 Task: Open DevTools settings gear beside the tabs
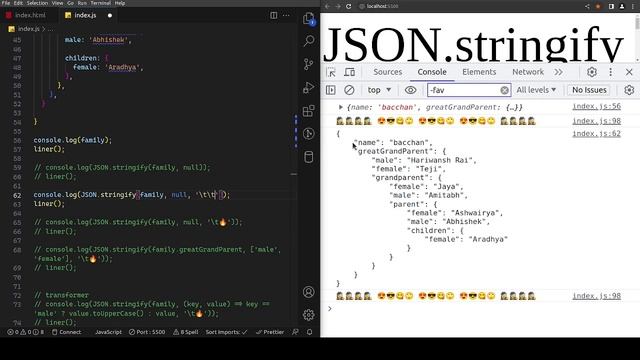[592, 72]
